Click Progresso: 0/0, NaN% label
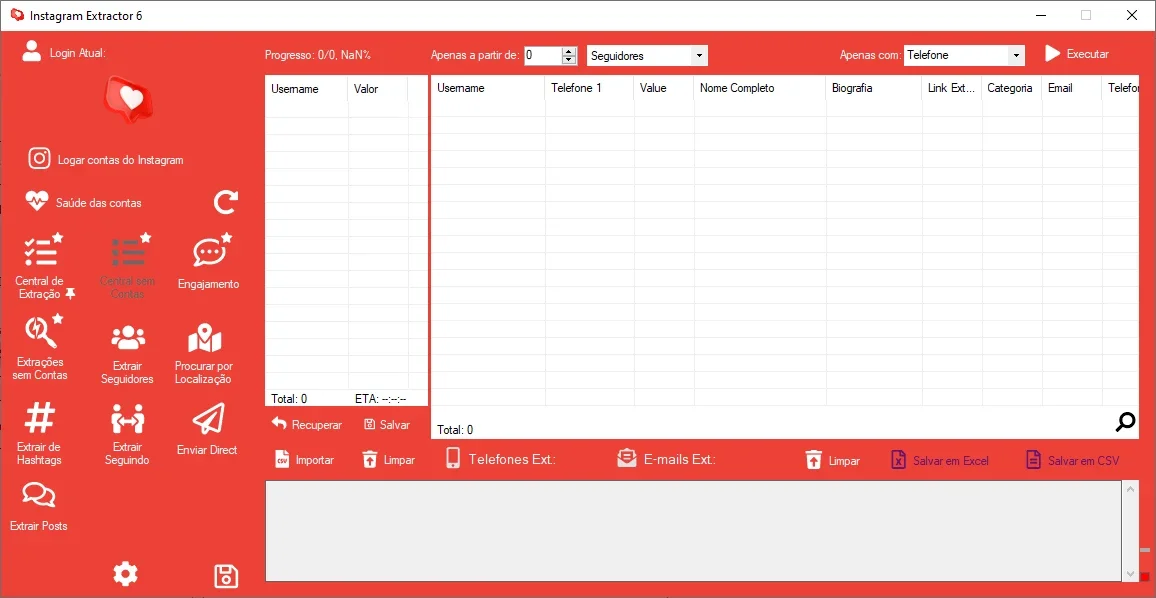 (x=317, y=55)
